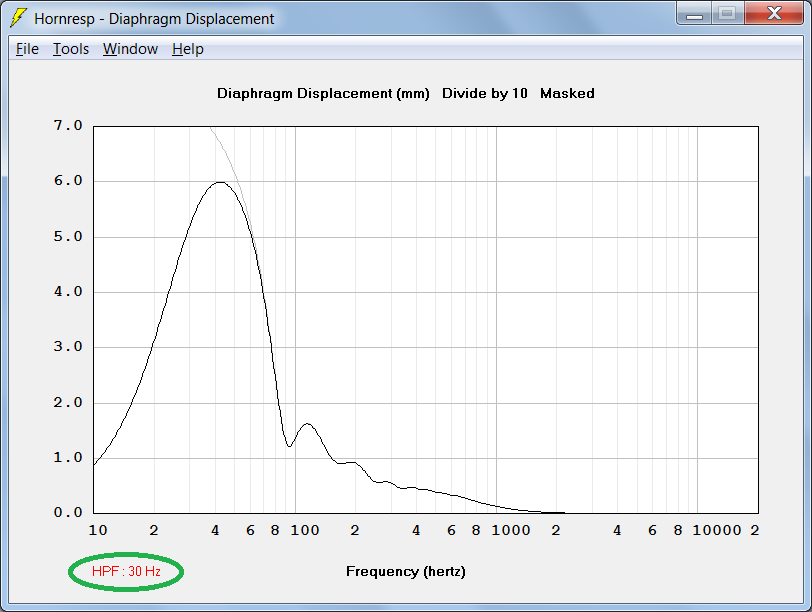Open the Tools menu
The image size is (812, 612).
[71, 49]
